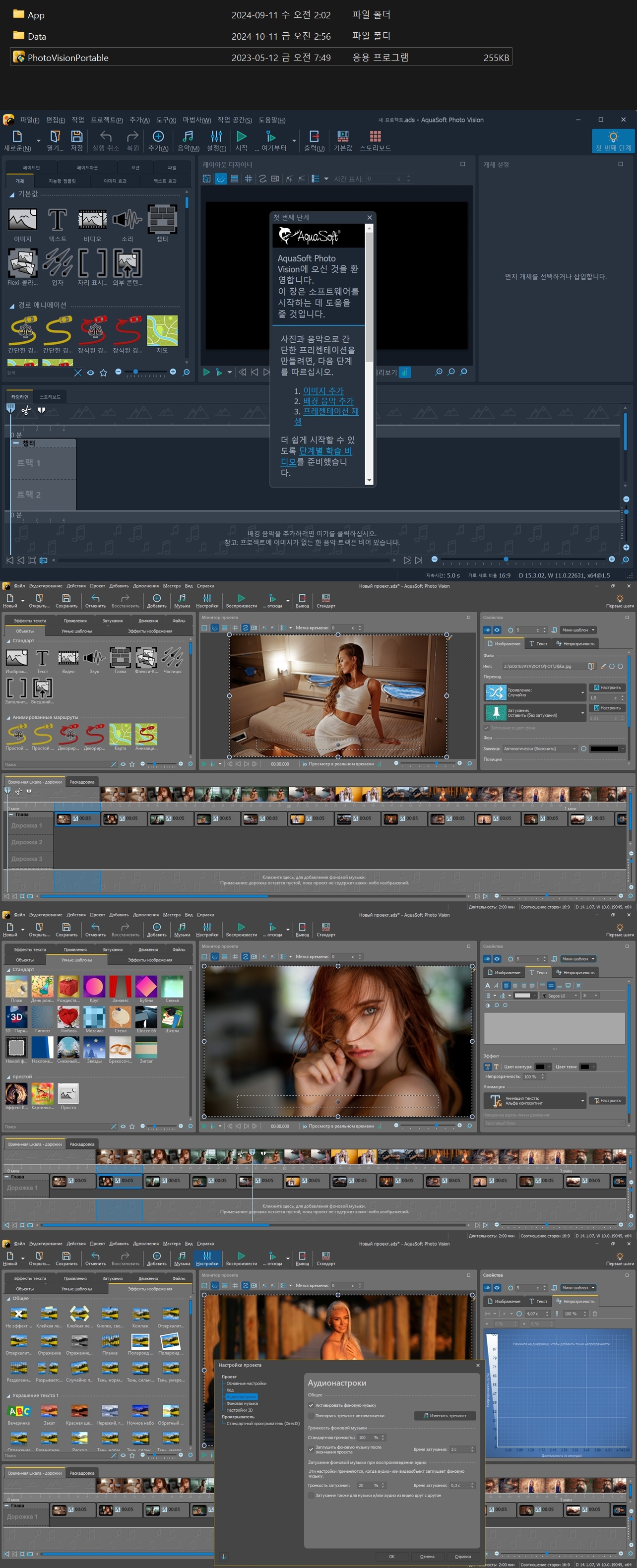Click the Korean toolbox zoom slider
This screenshot has height=1568, width=637.
point(145,372)
